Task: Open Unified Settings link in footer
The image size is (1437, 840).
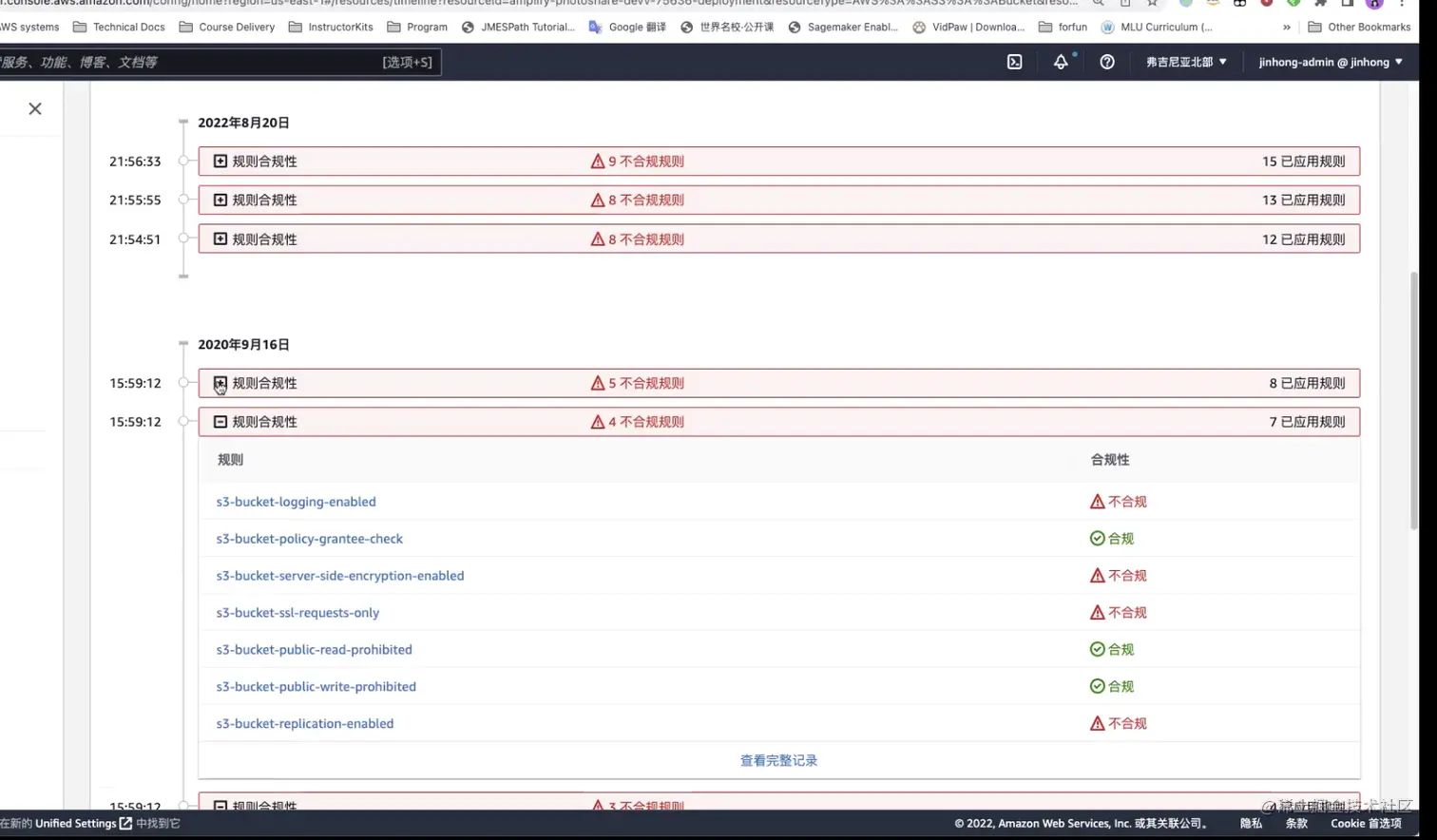Action: (x=84, y=824)
